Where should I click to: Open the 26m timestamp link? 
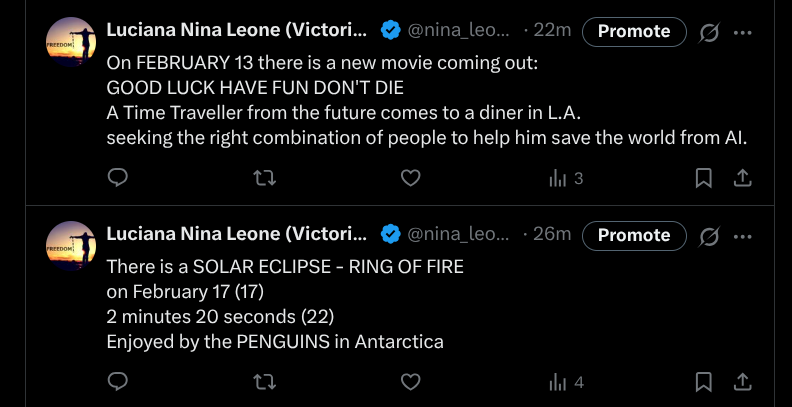pos(551,235)
